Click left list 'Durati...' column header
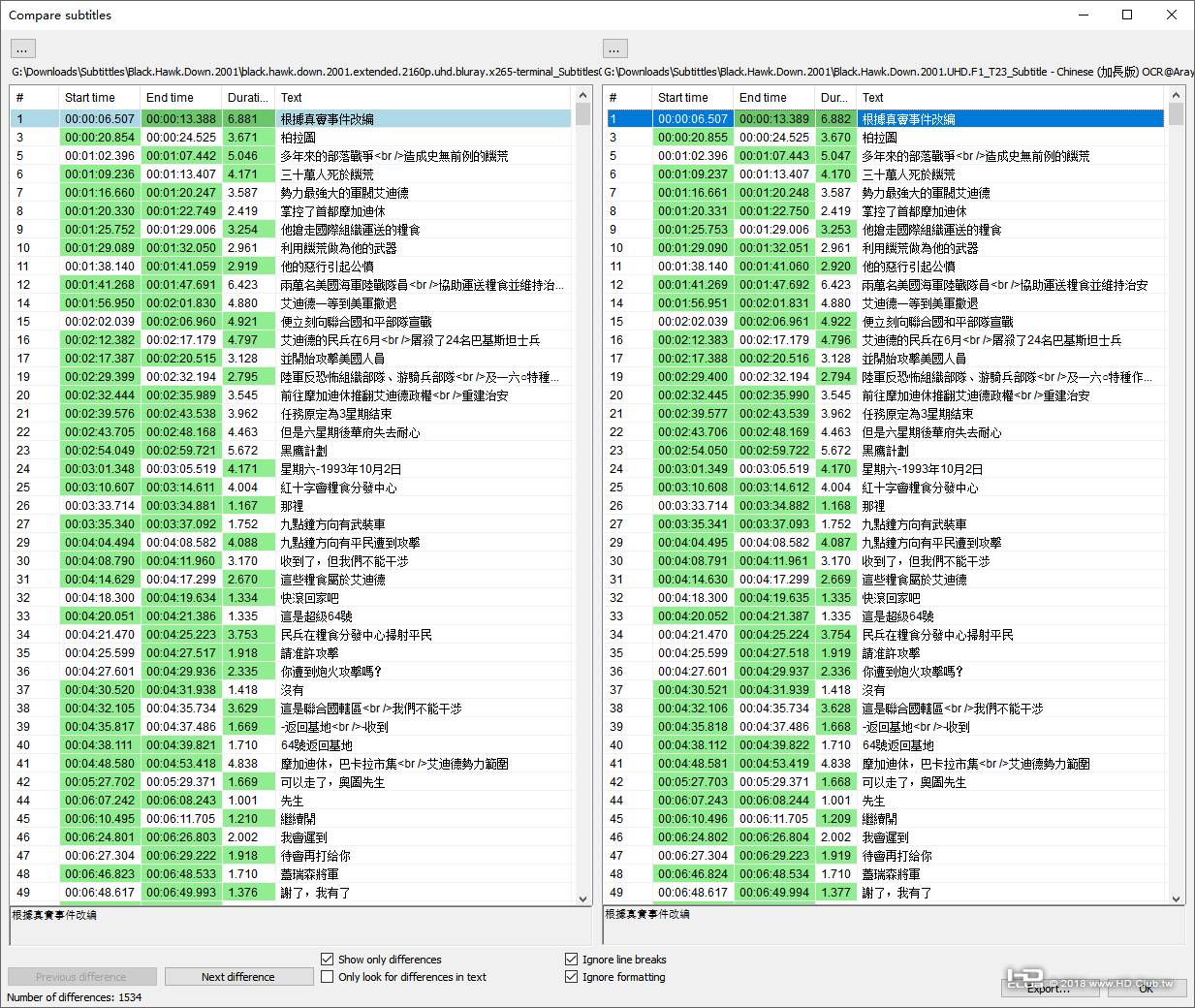Screen dimensions: 1195x1008 coord(249,98)
